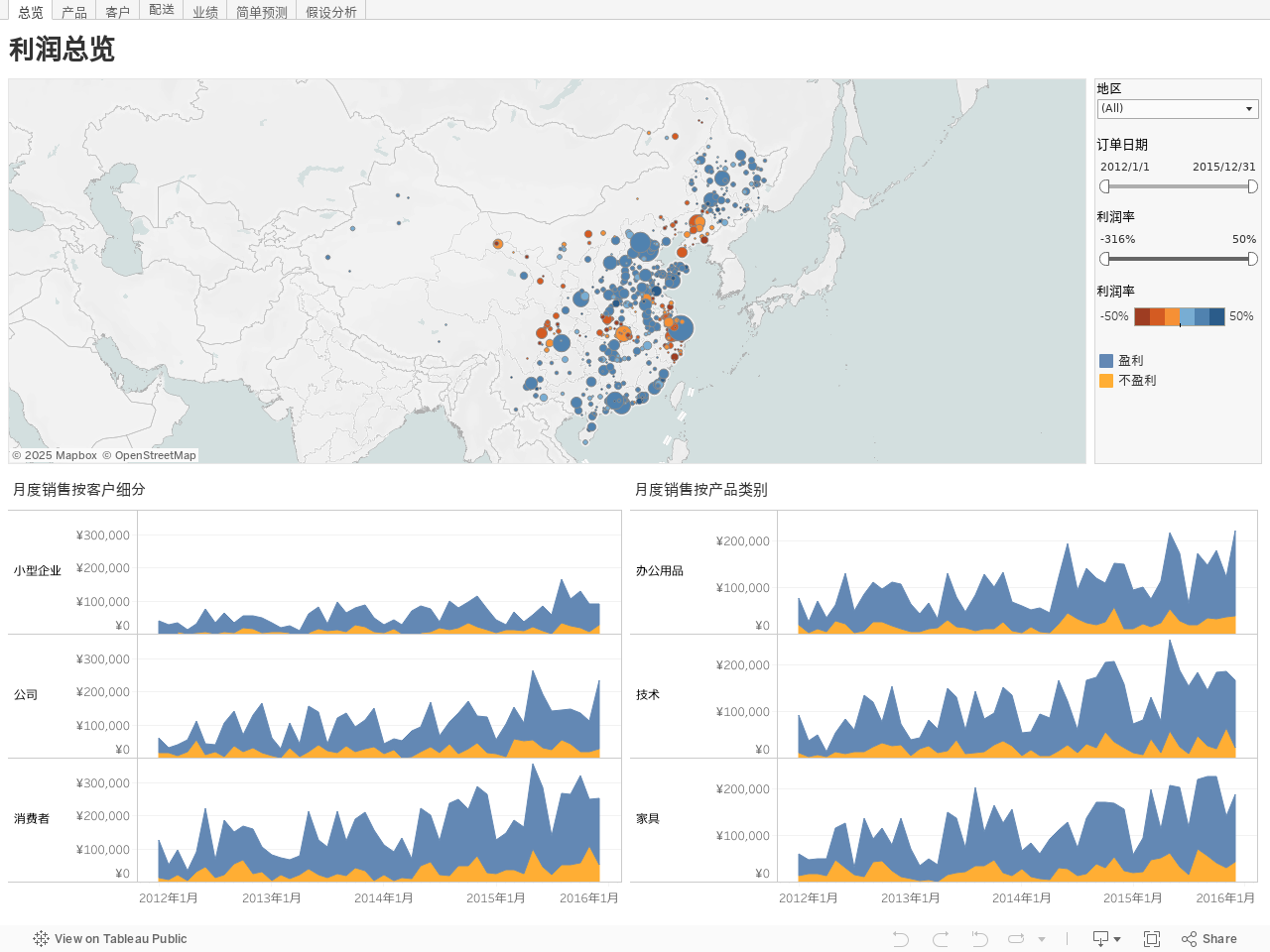Open the refresh options dropdown arrow
1270x952 pixels.
pos(1042,939)
